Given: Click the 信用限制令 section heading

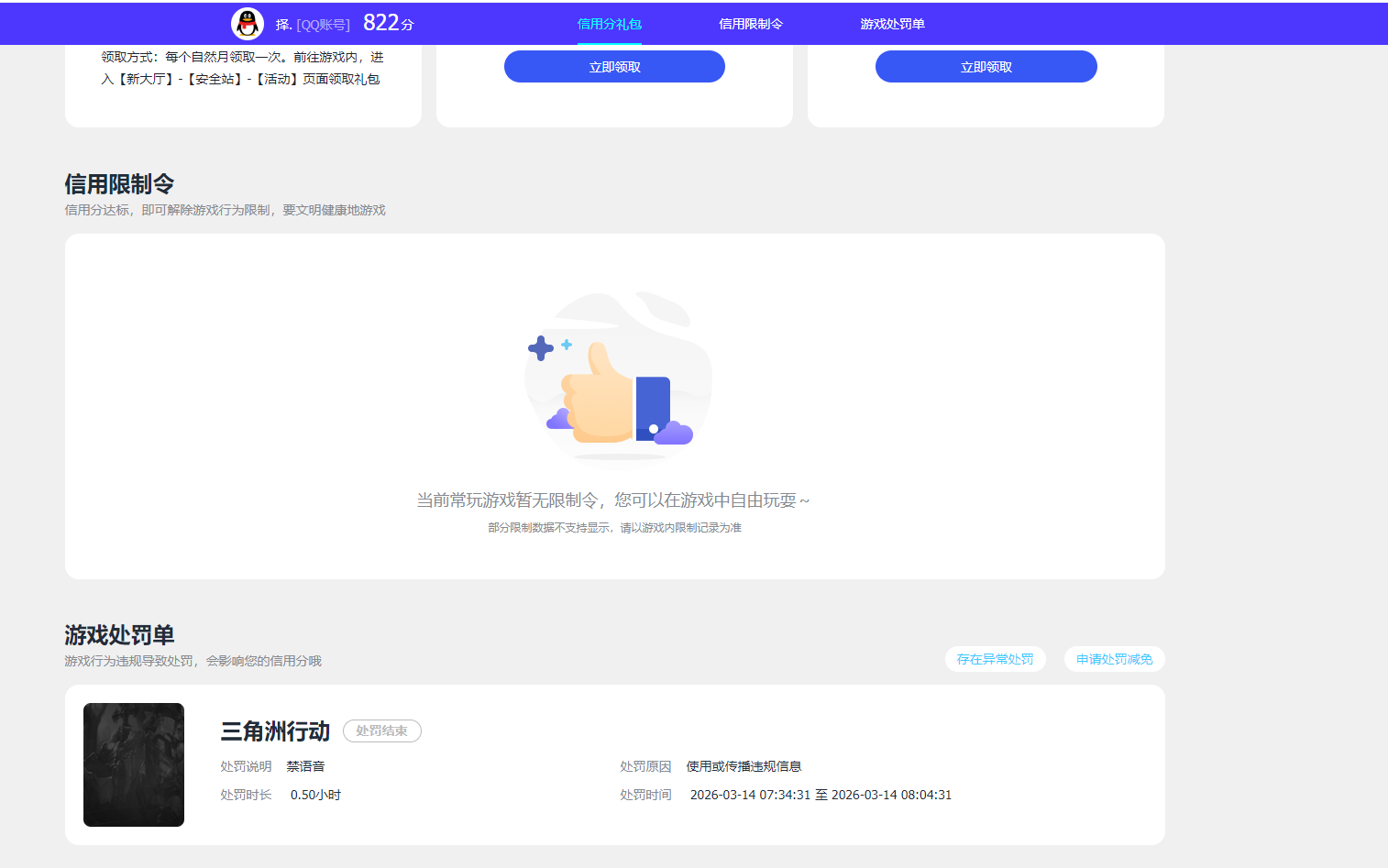Looking at the screenshot, I should click(121, 183).
